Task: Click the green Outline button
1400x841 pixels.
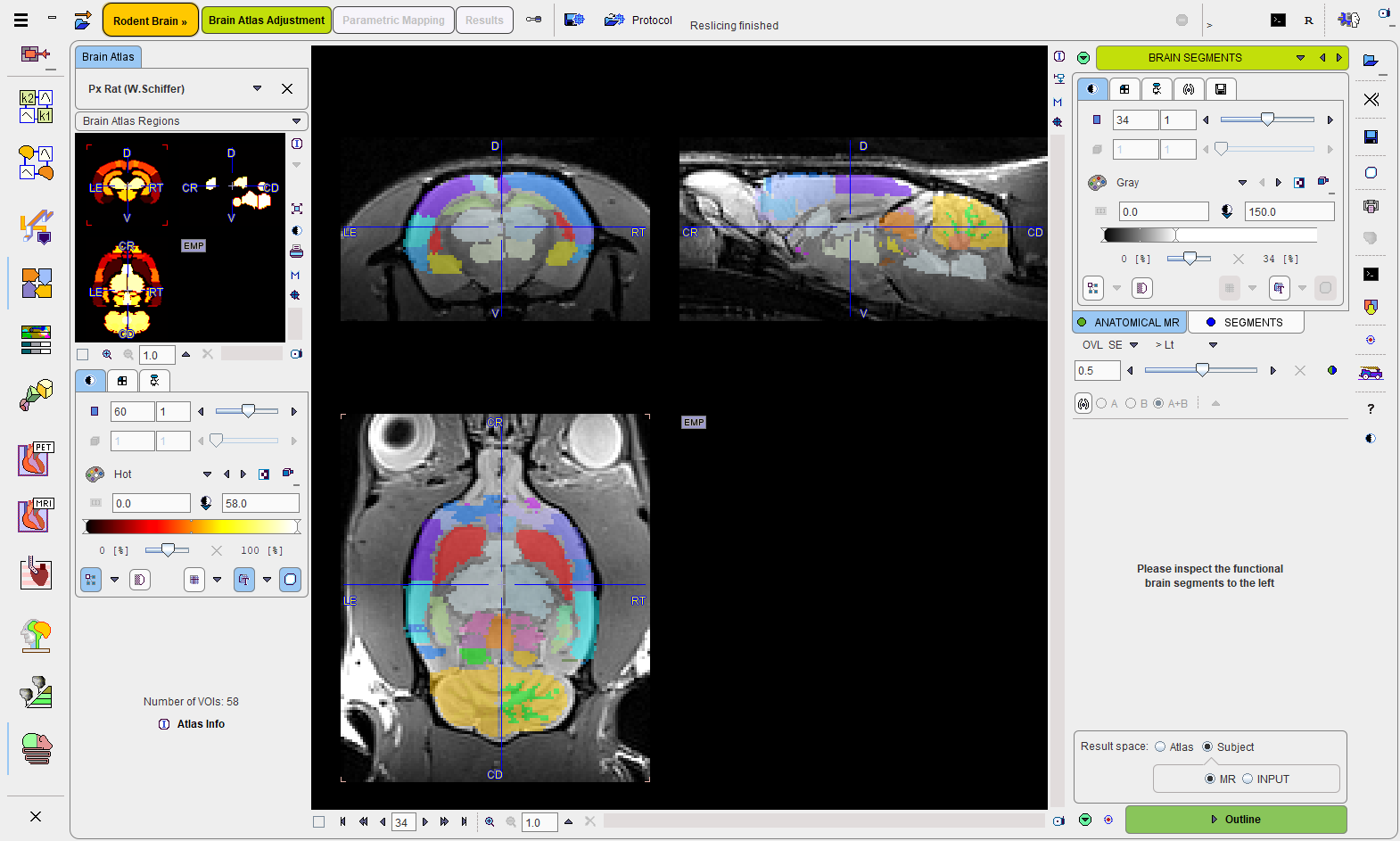Action: 1235,819
